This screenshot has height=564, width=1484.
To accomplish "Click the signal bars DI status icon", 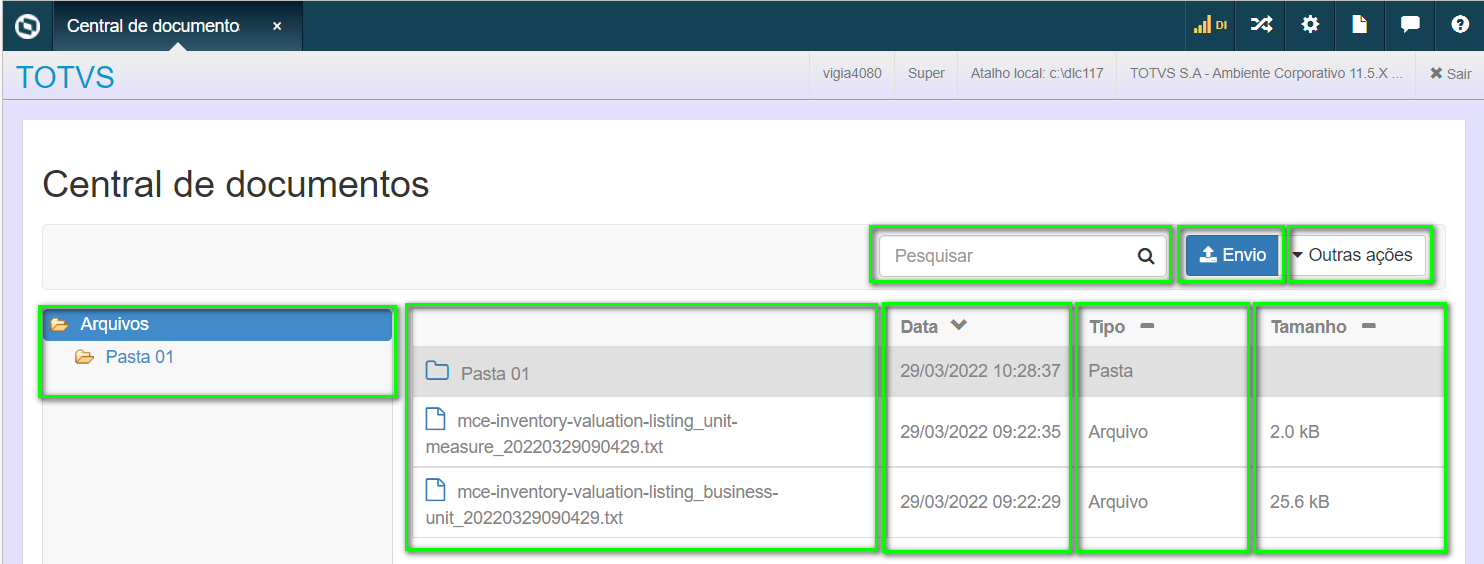I will (1210, 26).
